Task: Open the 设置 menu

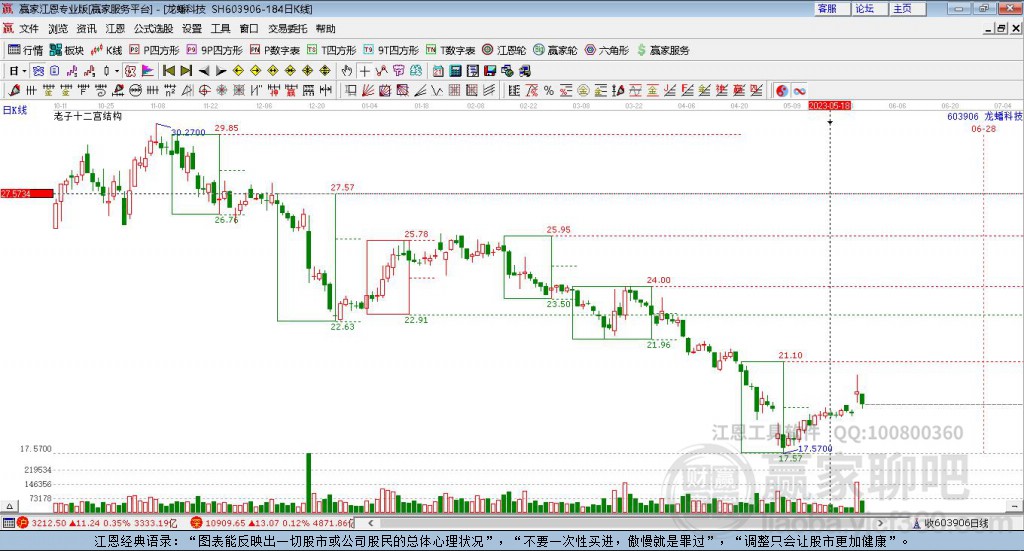Action: point(192,29)
